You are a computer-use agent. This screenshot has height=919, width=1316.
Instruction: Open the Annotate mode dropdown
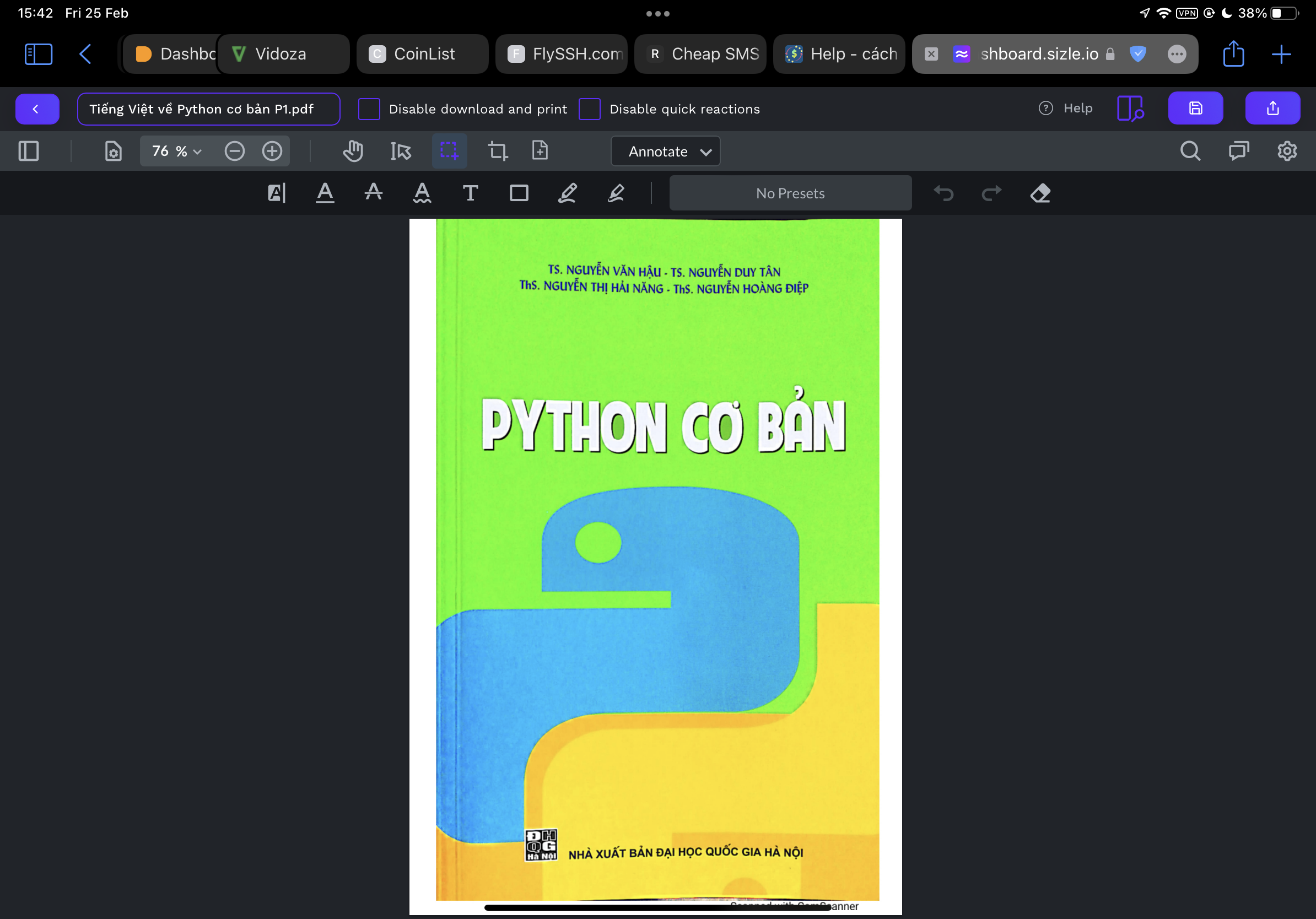(666, 152)
